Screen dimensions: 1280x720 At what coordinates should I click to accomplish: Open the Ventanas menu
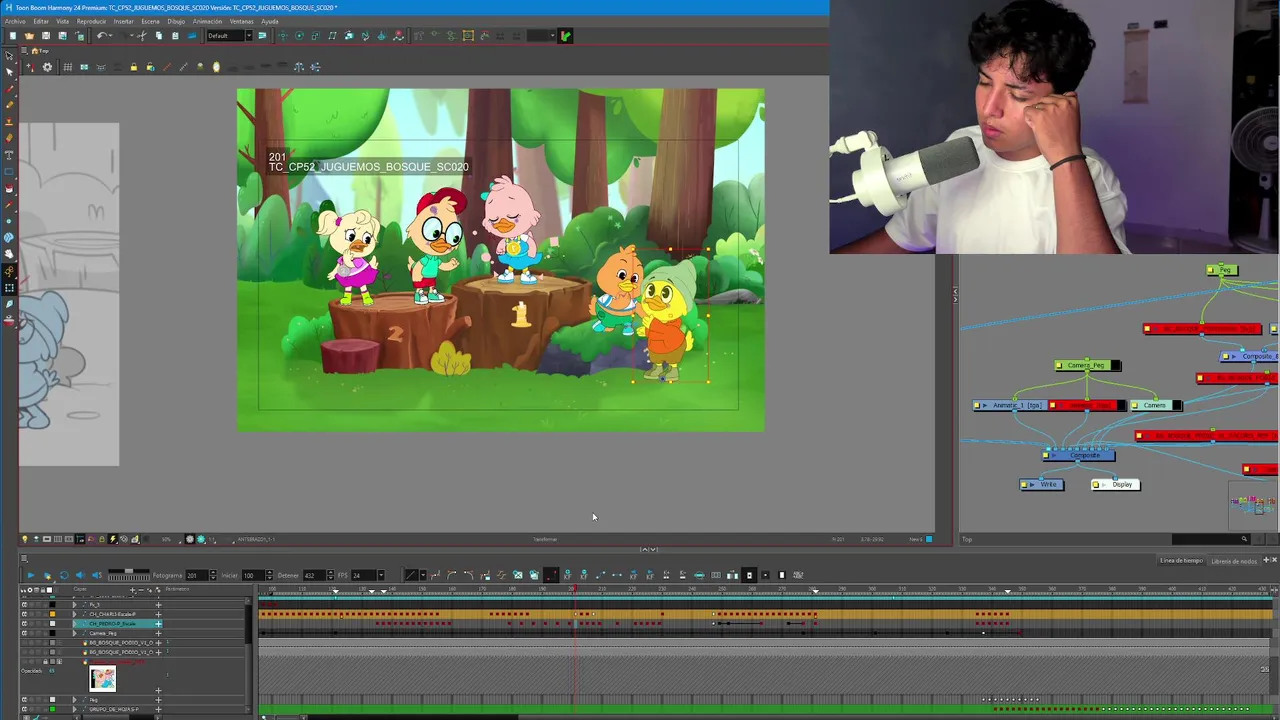click(241, 21)
